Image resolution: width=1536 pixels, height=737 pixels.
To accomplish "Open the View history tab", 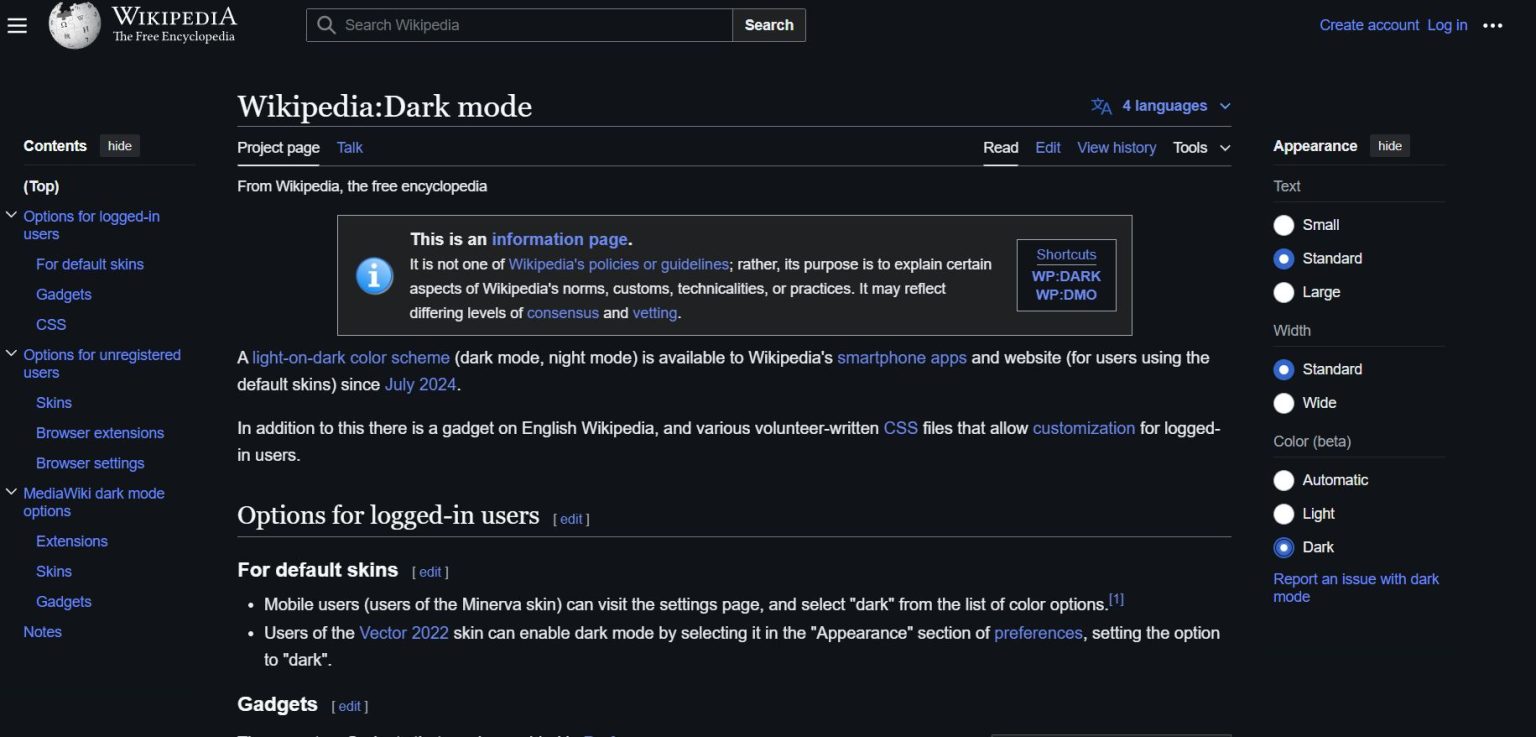I will [1116, 148].
